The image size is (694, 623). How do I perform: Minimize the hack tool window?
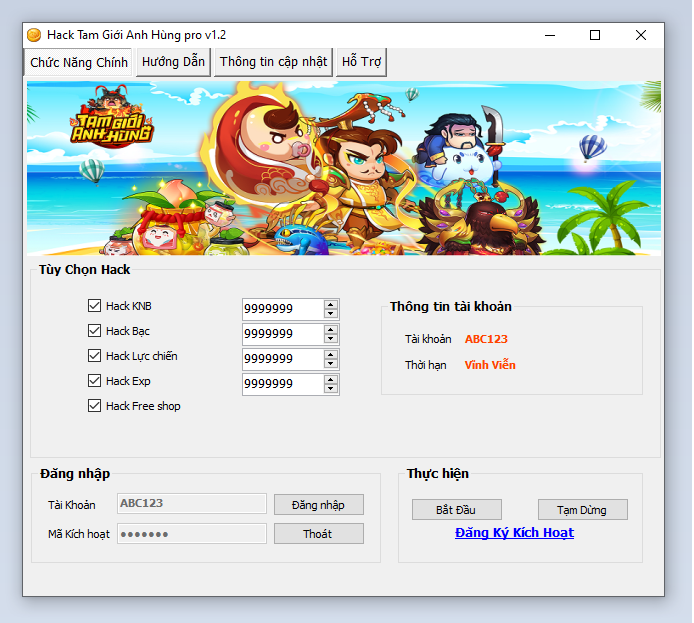click(549, 35)
